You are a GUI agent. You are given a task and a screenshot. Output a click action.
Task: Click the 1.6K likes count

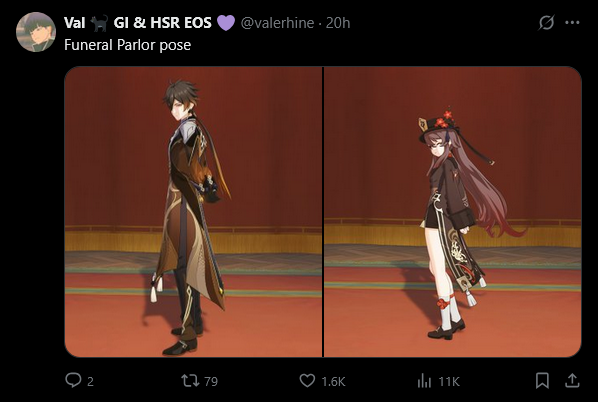333,381
